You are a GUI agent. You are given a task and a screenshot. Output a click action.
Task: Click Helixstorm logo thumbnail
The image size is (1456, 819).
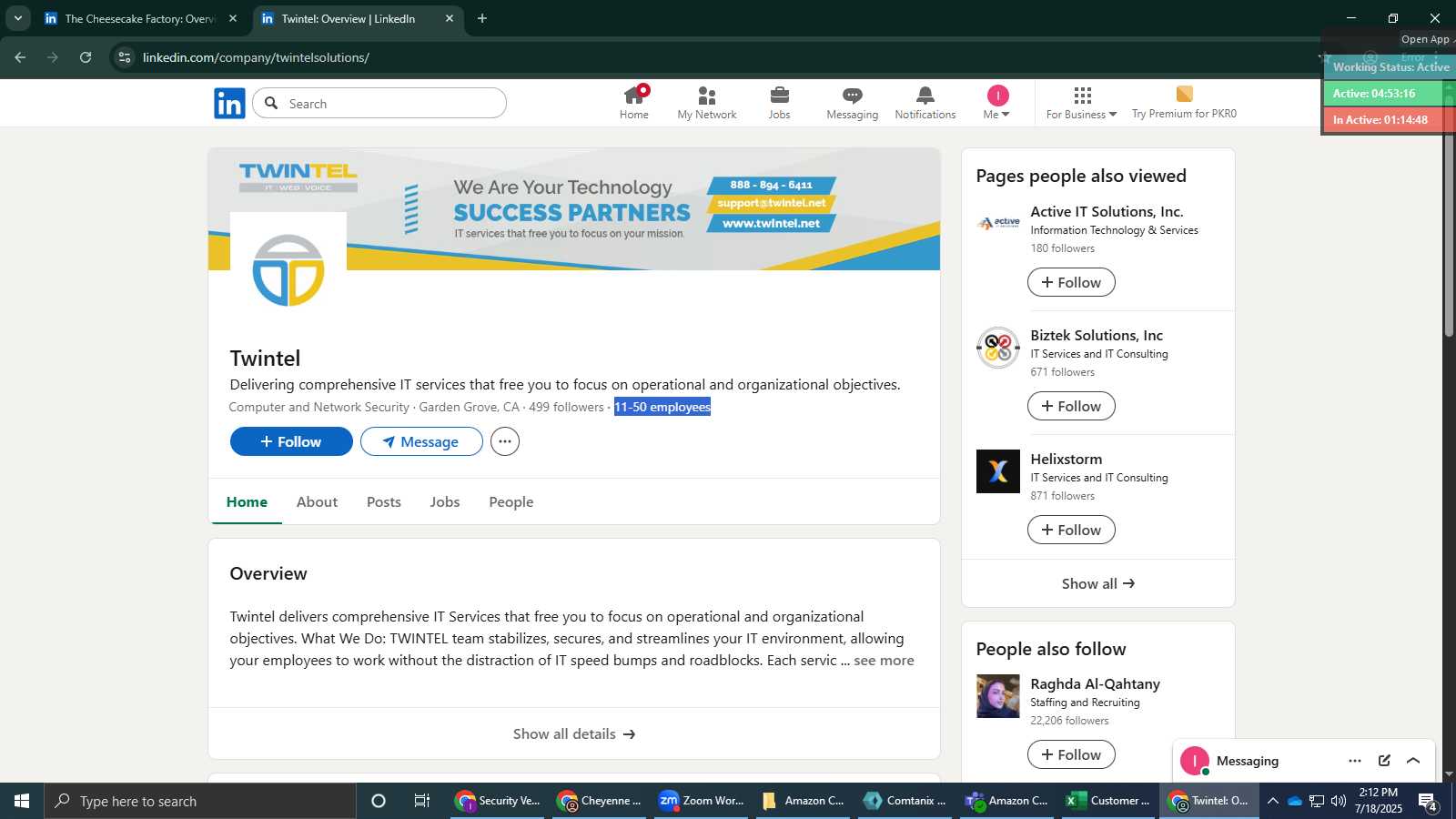pos(998,471)
